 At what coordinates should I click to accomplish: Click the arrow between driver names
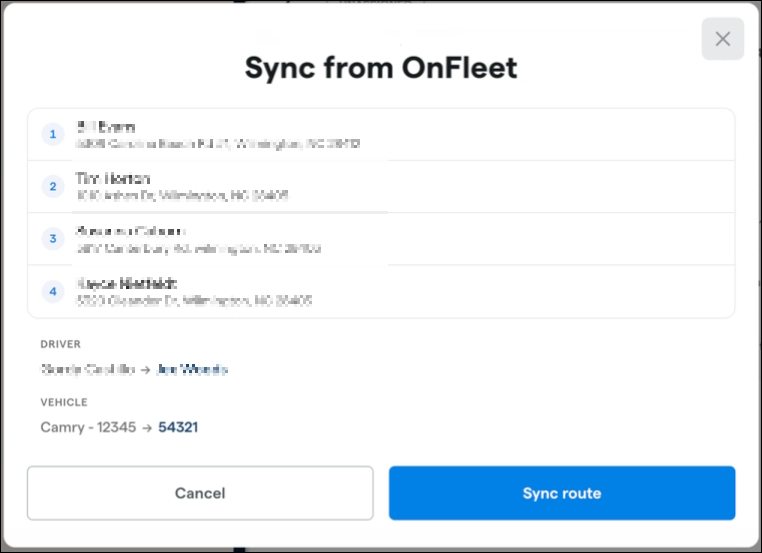pyautogui.click(x=145, y=370)
